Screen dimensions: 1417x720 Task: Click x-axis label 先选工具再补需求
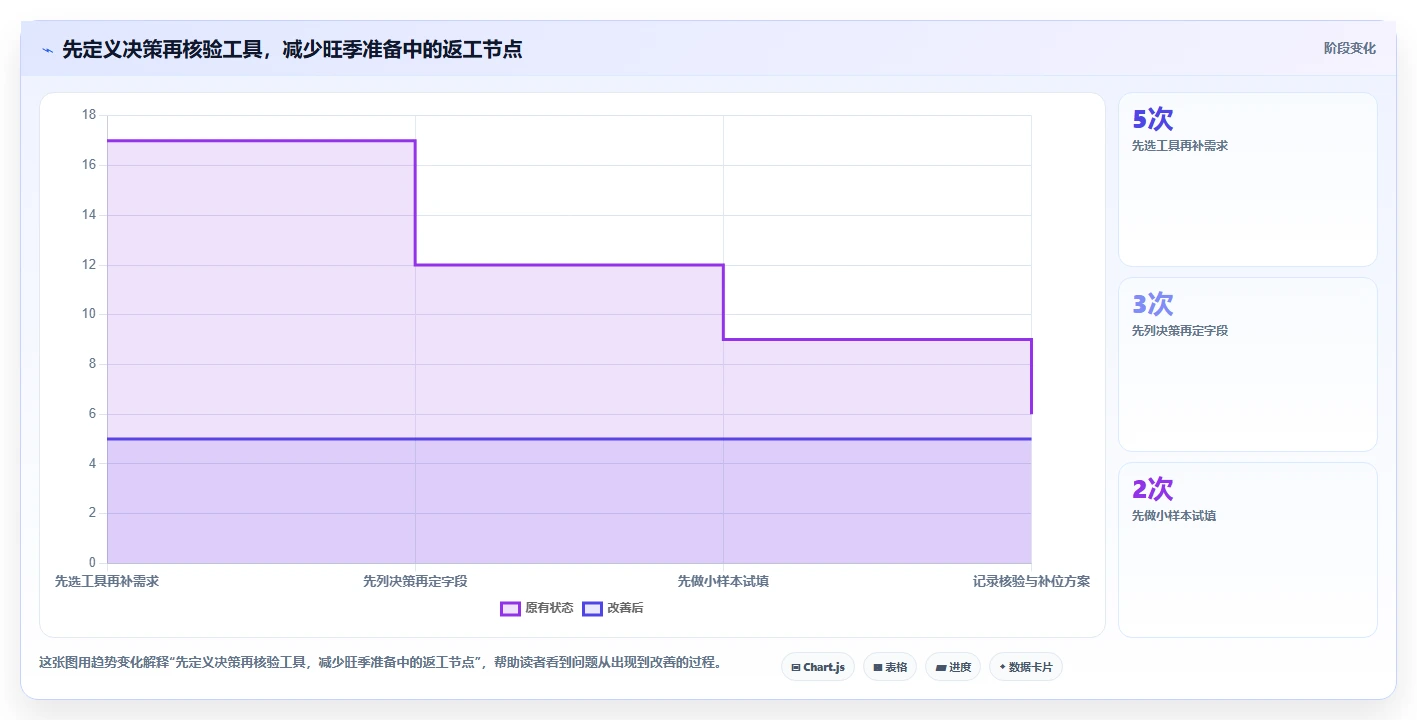pos(107,581)
